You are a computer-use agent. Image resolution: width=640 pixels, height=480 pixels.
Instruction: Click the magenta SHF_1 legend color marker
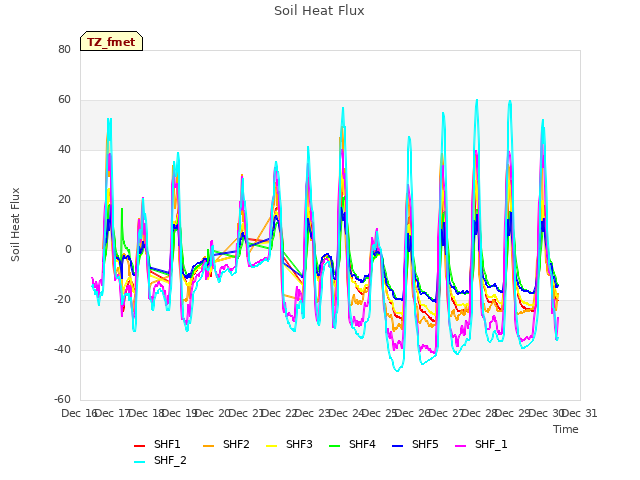click(x=460, y=446)
